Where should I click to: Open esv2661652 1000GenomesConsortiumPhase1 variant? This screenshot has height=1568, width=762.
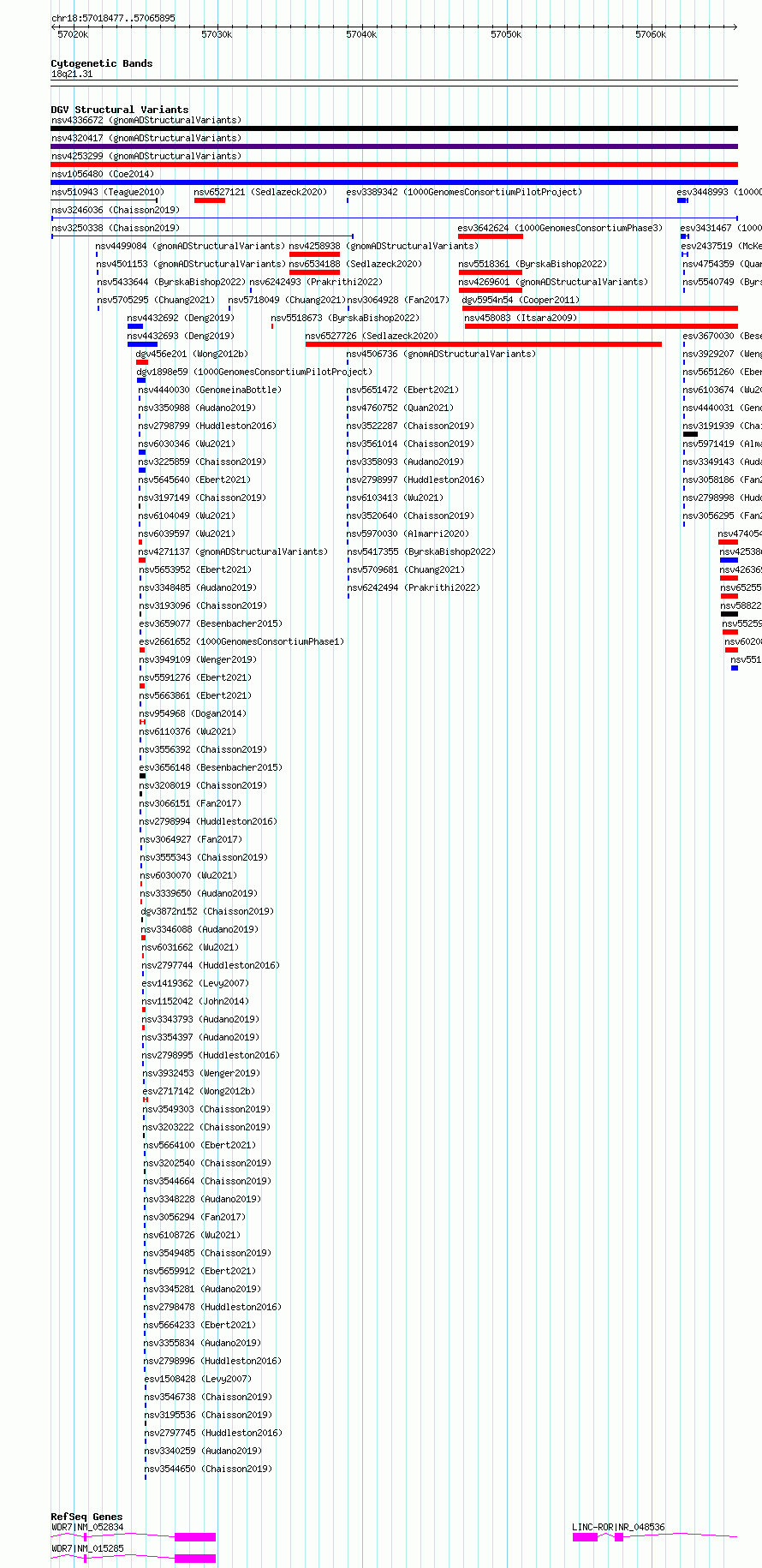tap(241, 641)
